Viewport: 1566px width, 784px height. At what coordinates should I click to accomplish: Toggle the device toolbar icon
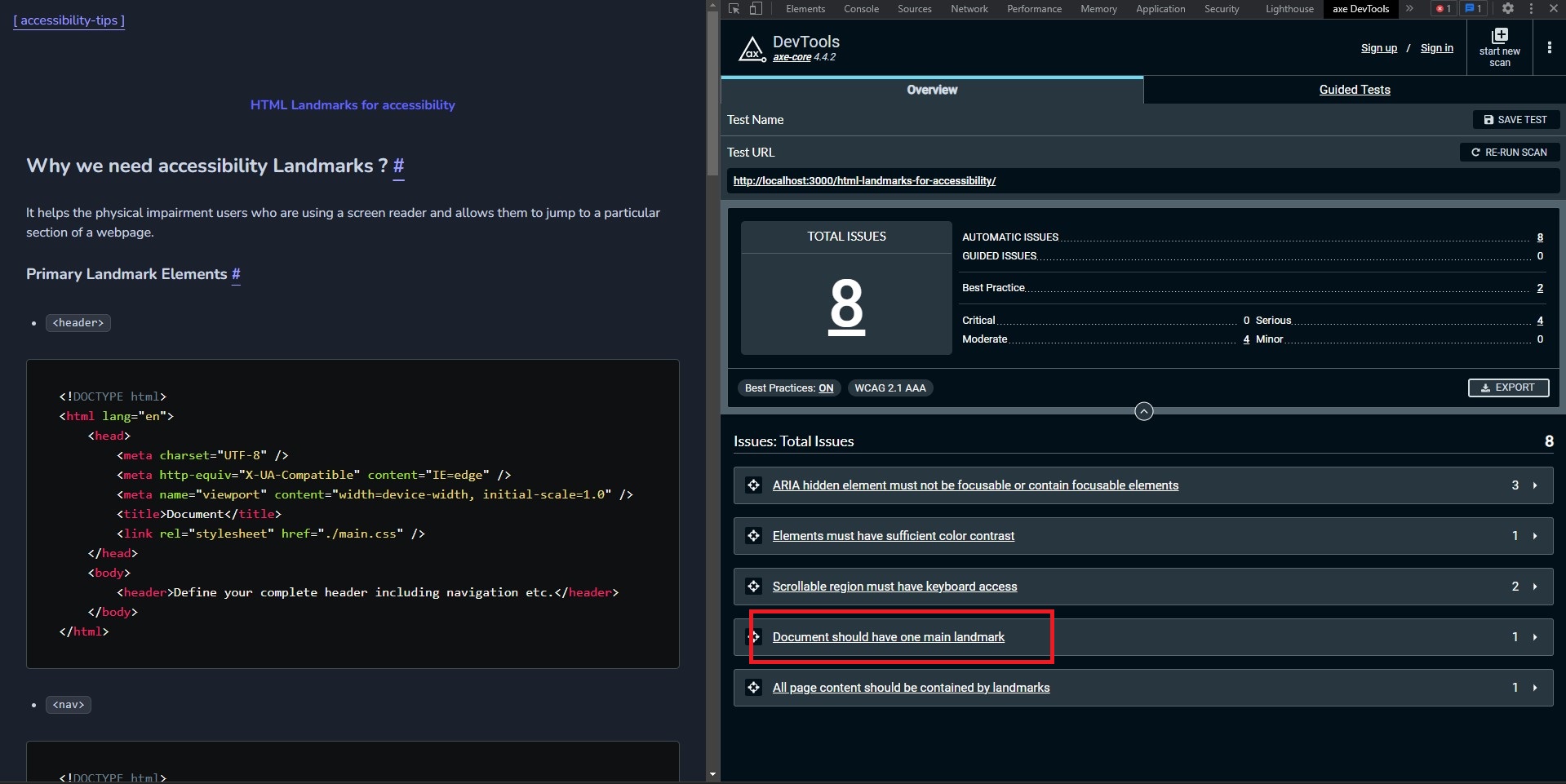[756, 9]
